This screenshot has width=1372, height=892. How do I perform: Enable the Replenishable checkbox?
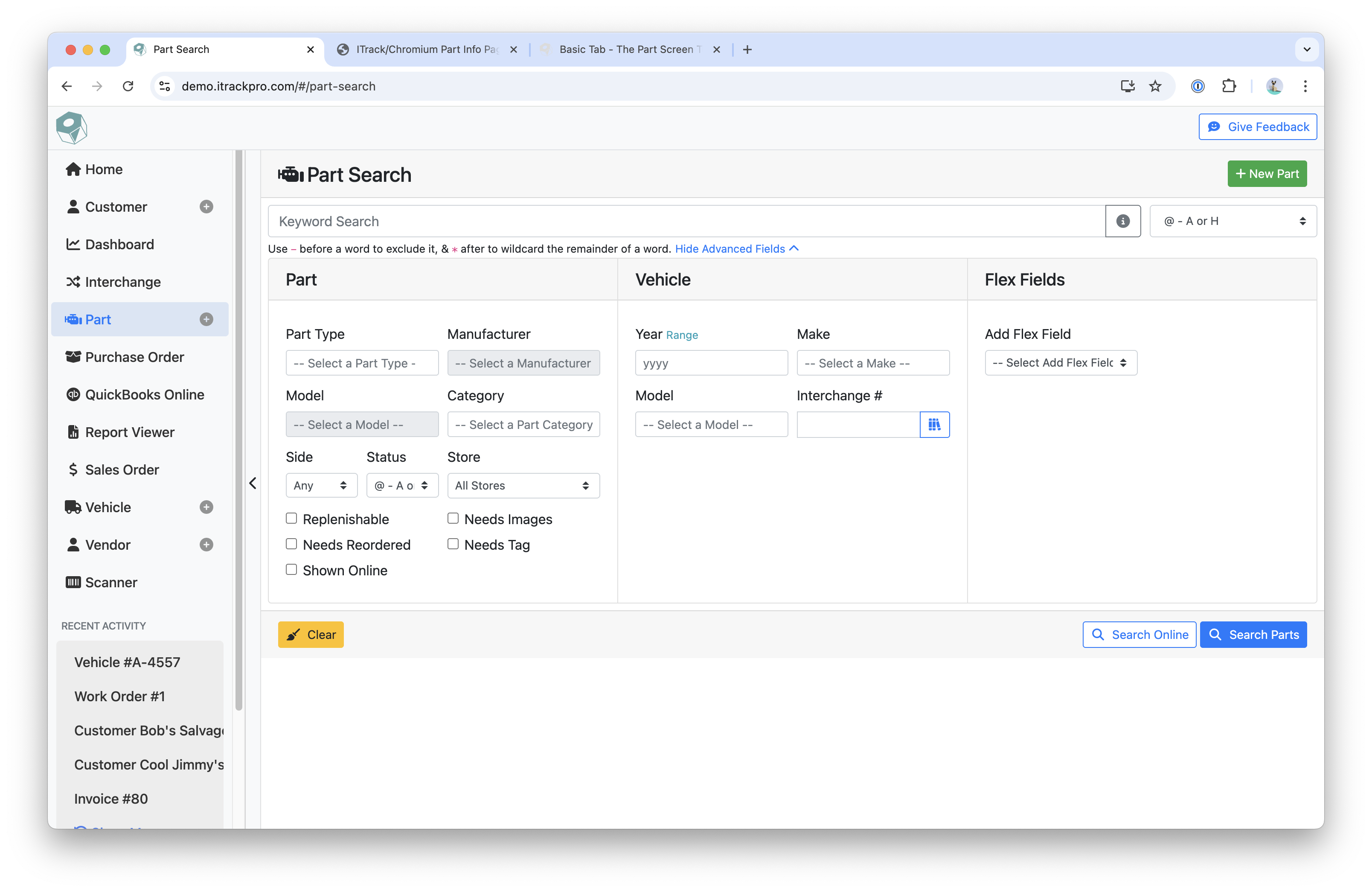pyautogui.click(x=292, y=519)
